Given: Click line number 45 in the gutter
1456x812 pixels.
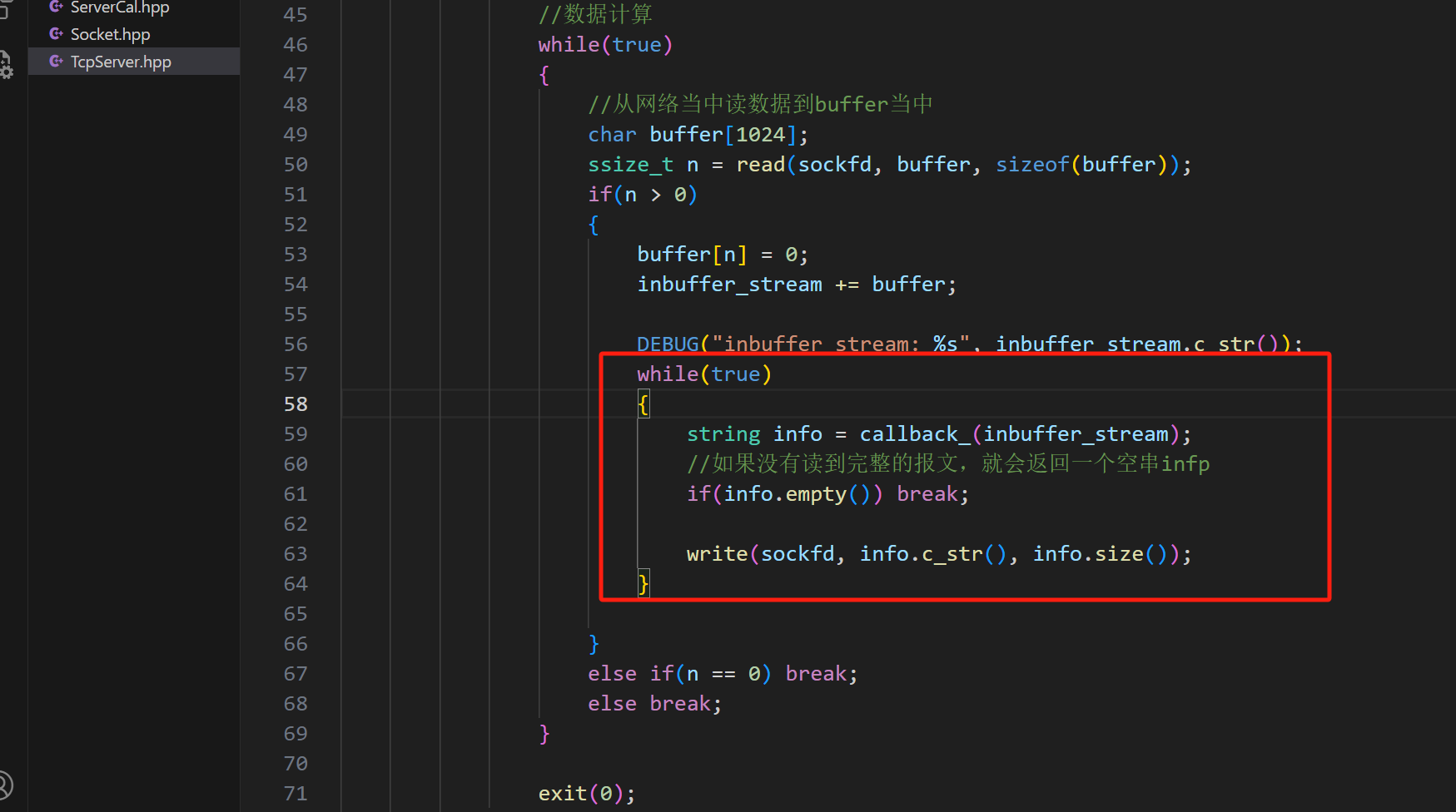Looking at the screenshot, I should 296,15.
